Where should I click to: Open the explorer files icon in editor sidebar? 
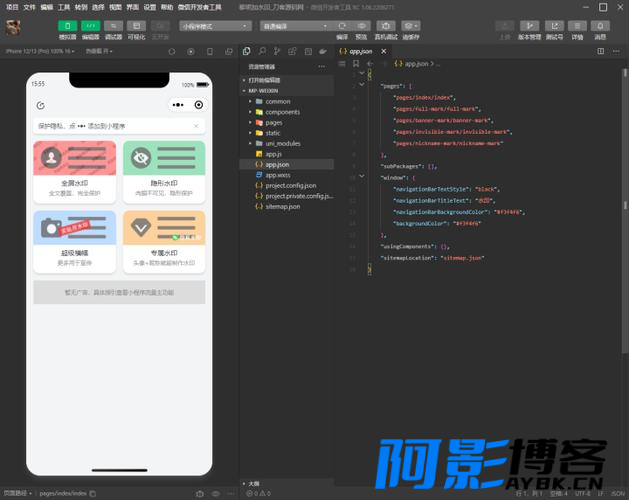pyautogui.click(x=247, y=51)
